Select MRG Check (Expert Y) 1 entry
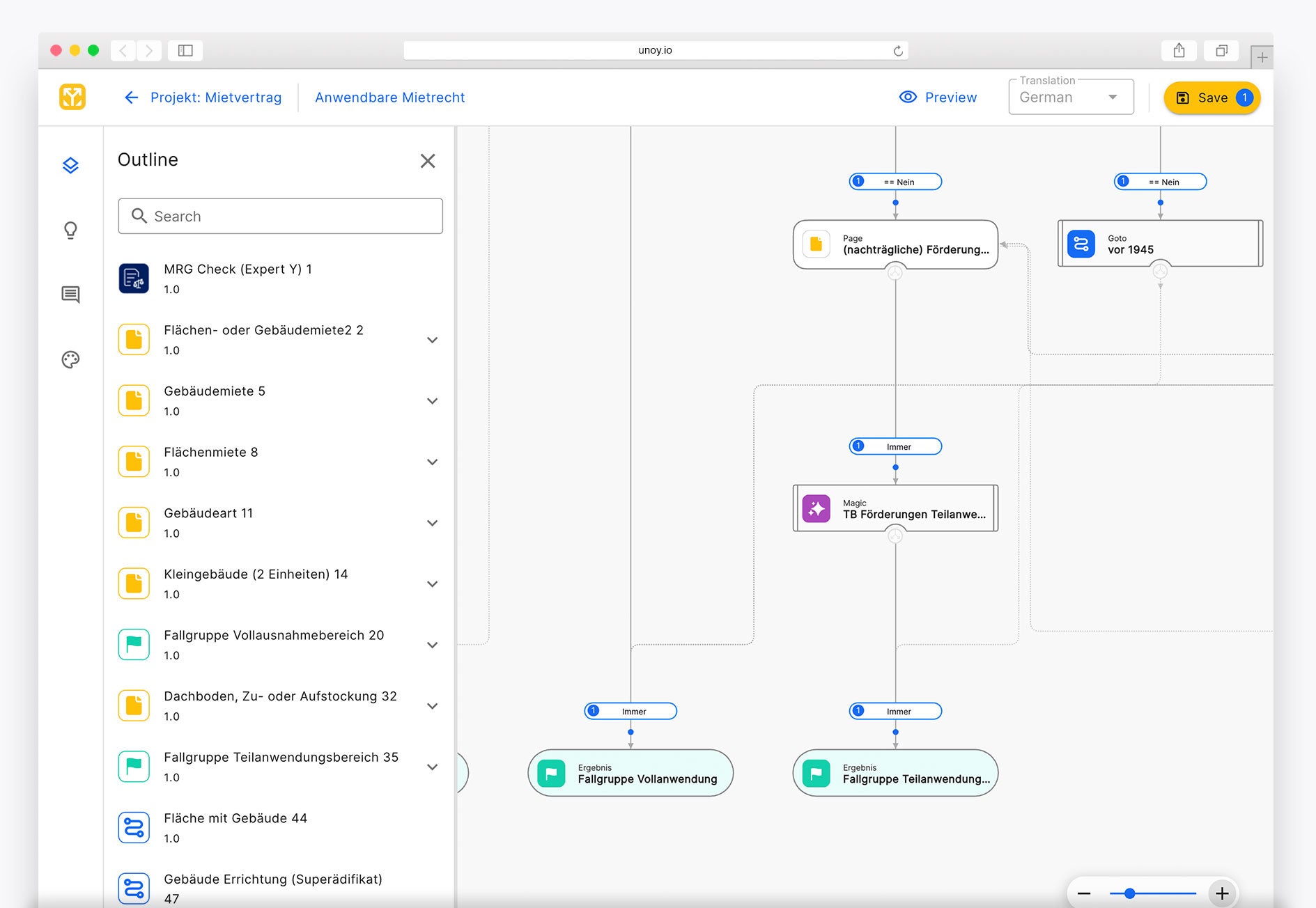This screenshot has width=1316, height=908. click(238, 279)
